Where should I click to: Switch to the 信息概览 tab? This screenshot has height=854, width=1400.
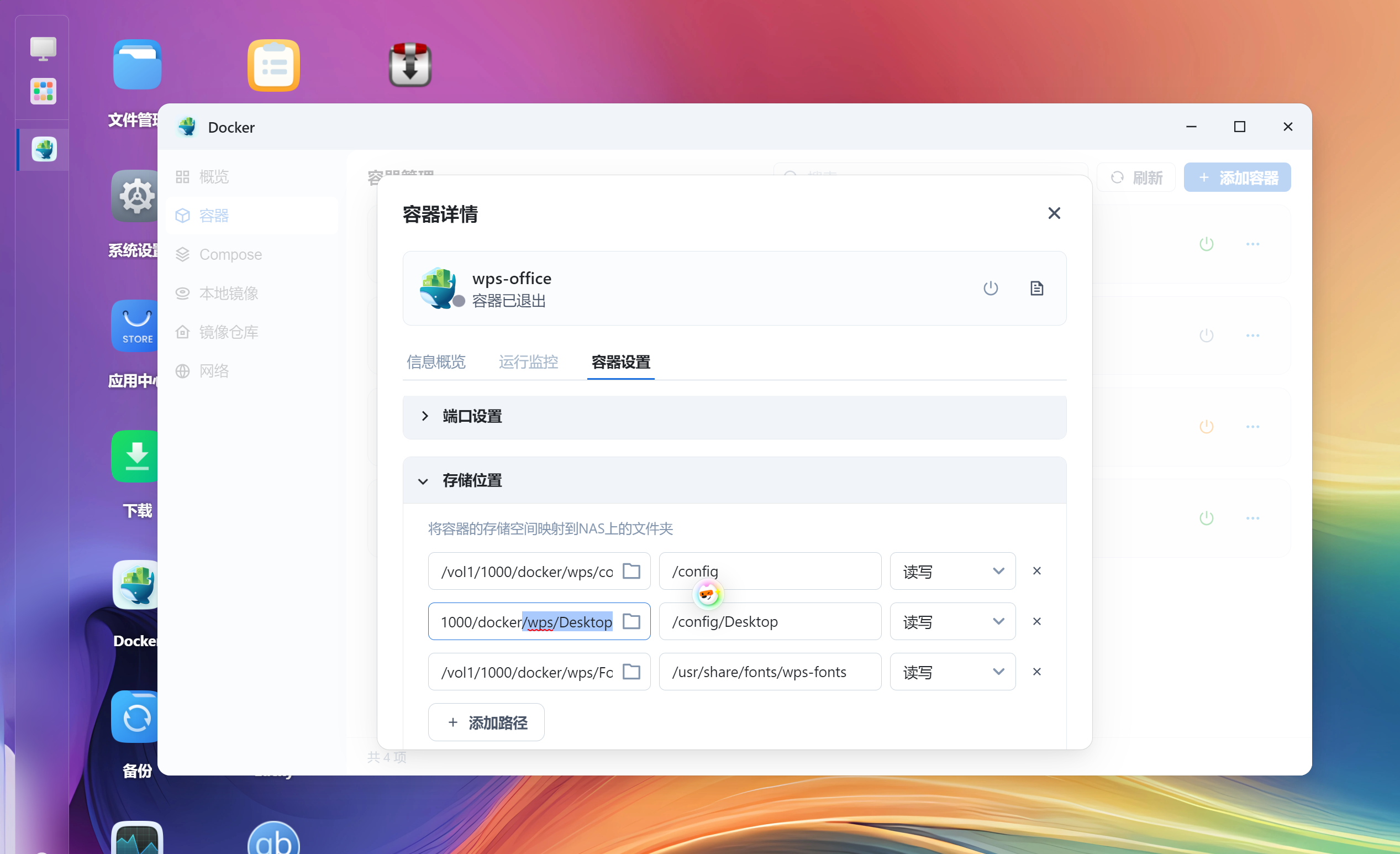click(x=436, y=362)
